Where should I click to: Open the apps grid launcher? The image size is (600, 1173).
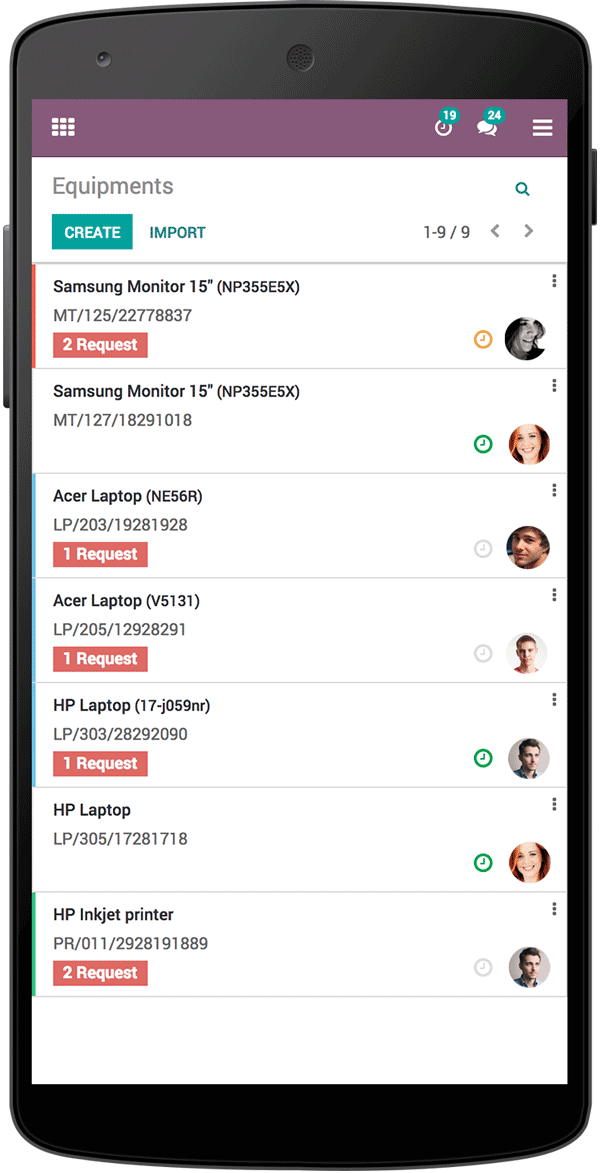tap(63, 127)
